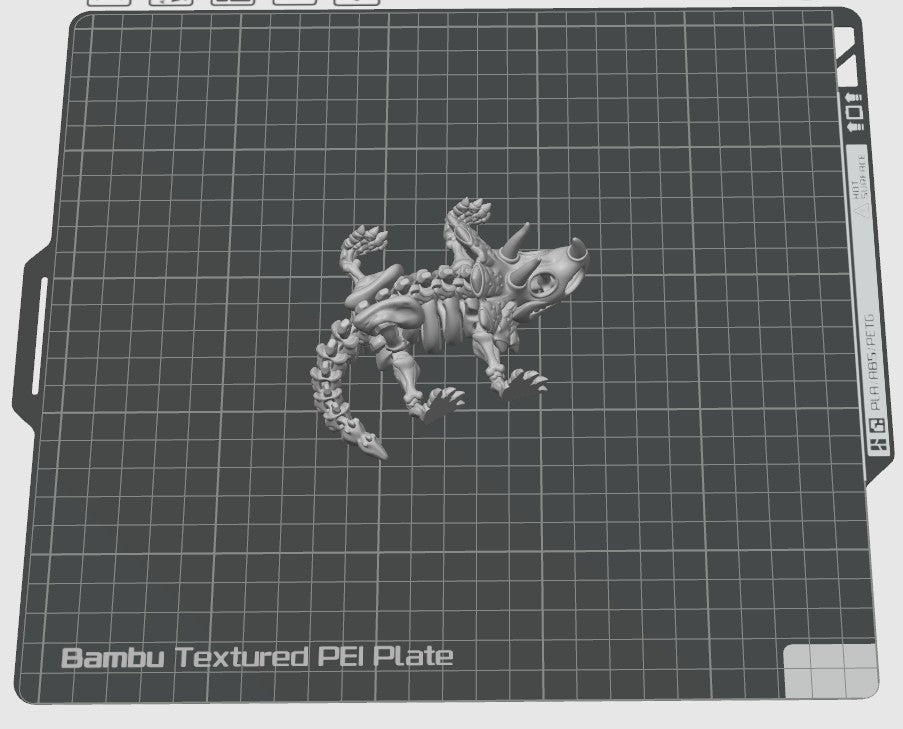Click the third partially visible toolbar button at top
This screenshot has height=729, width=903.
(232, 2)
